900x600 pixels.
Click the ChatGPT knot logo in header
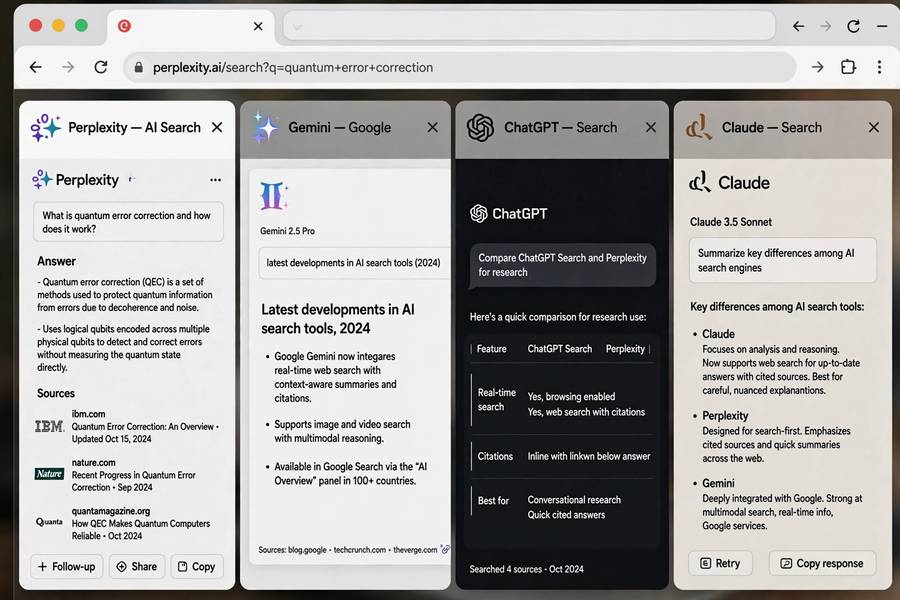pyautogui.click(x=480, y=127)
